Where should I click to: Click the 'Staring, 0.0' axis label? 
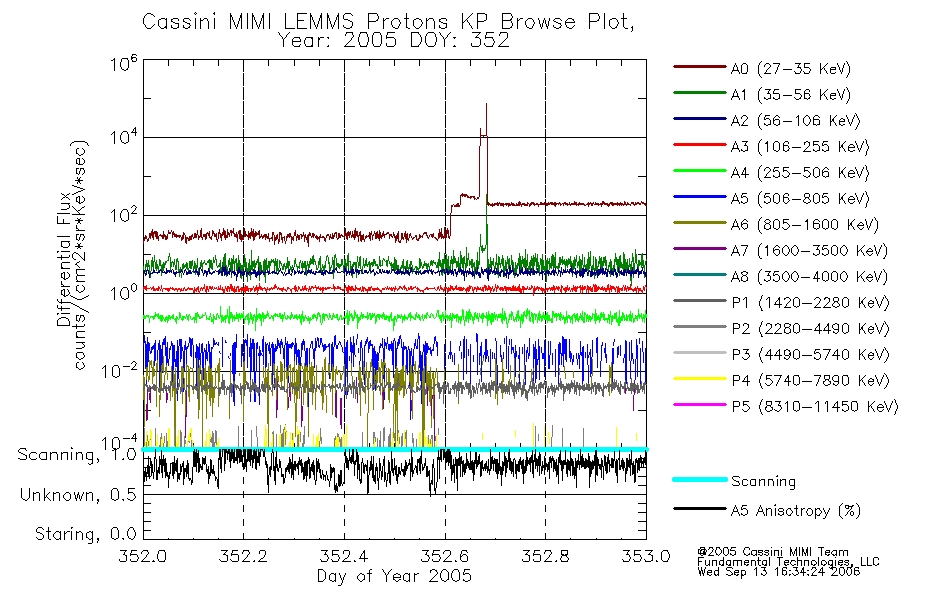(85, 534)
